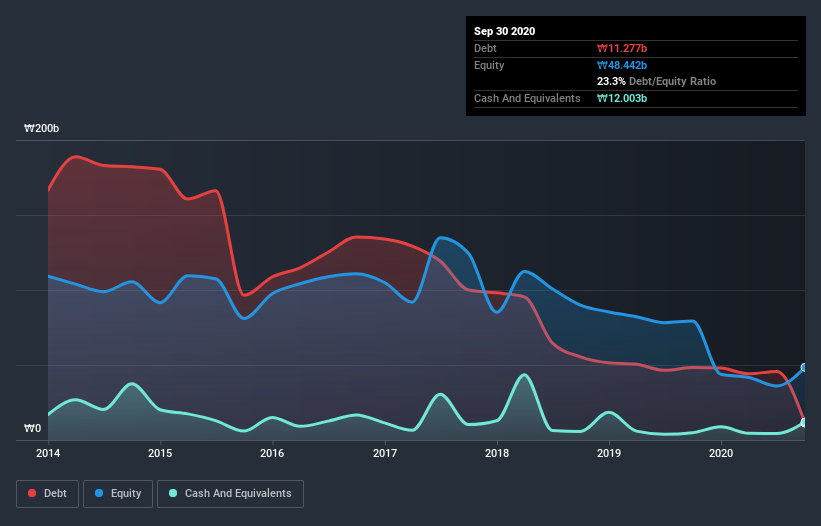The height and width of the screenshot is (526, 821).
Task: Click the 2016 x-axis label
Action: point(272,453)
